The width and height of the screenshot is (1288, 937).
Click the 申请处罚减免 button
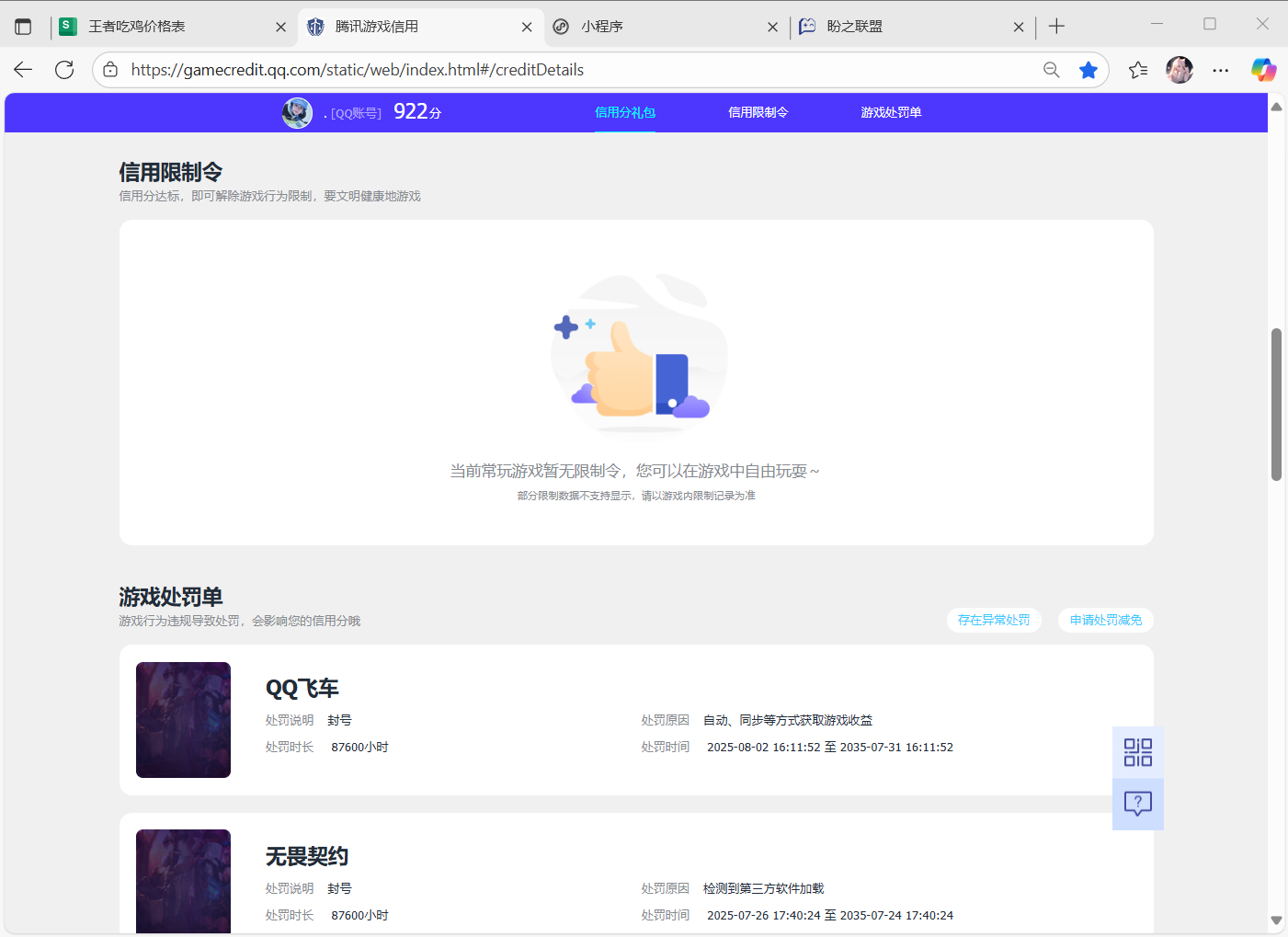1106,620
